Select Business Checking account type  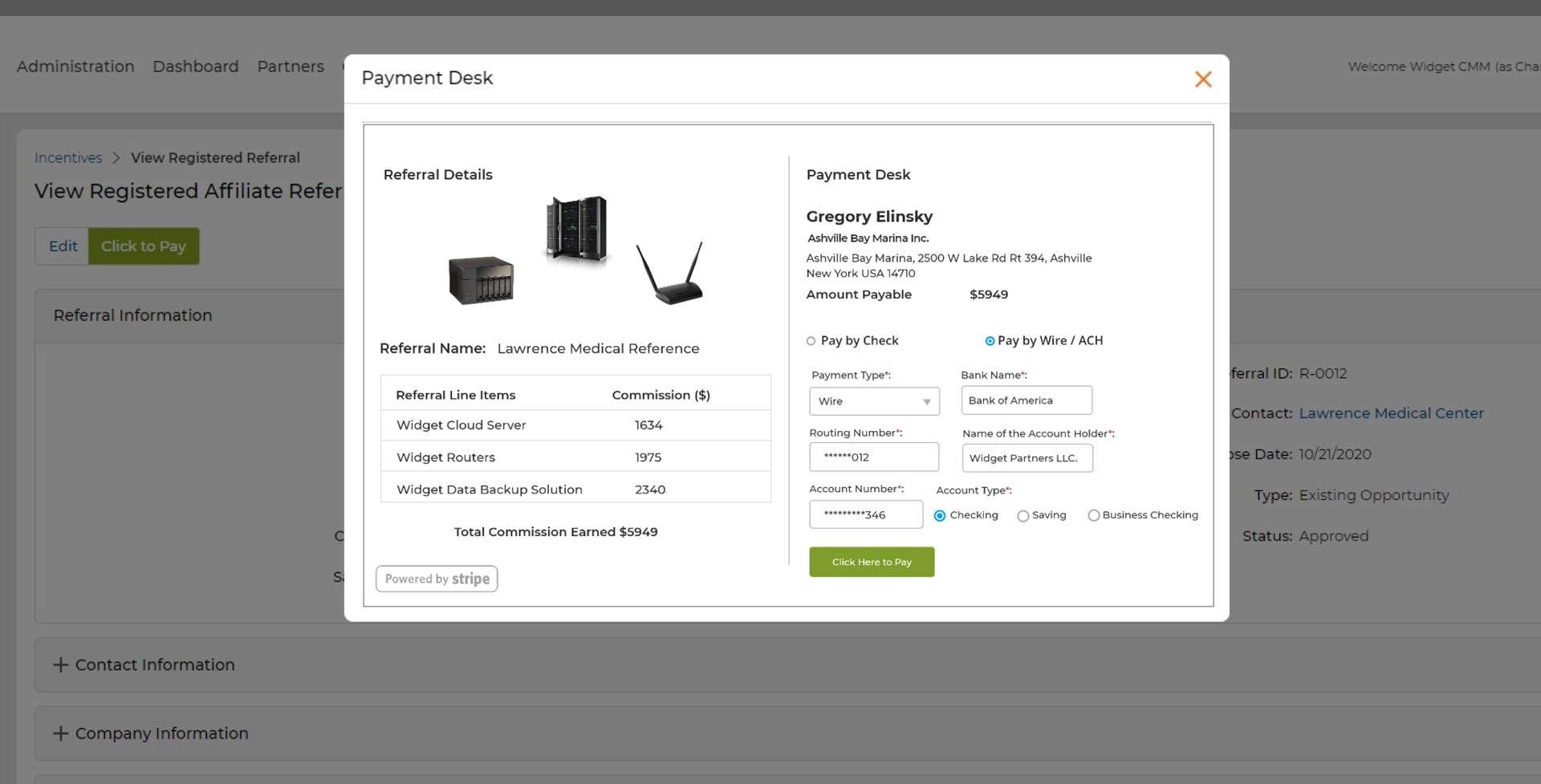click(x=1093, y=515)
